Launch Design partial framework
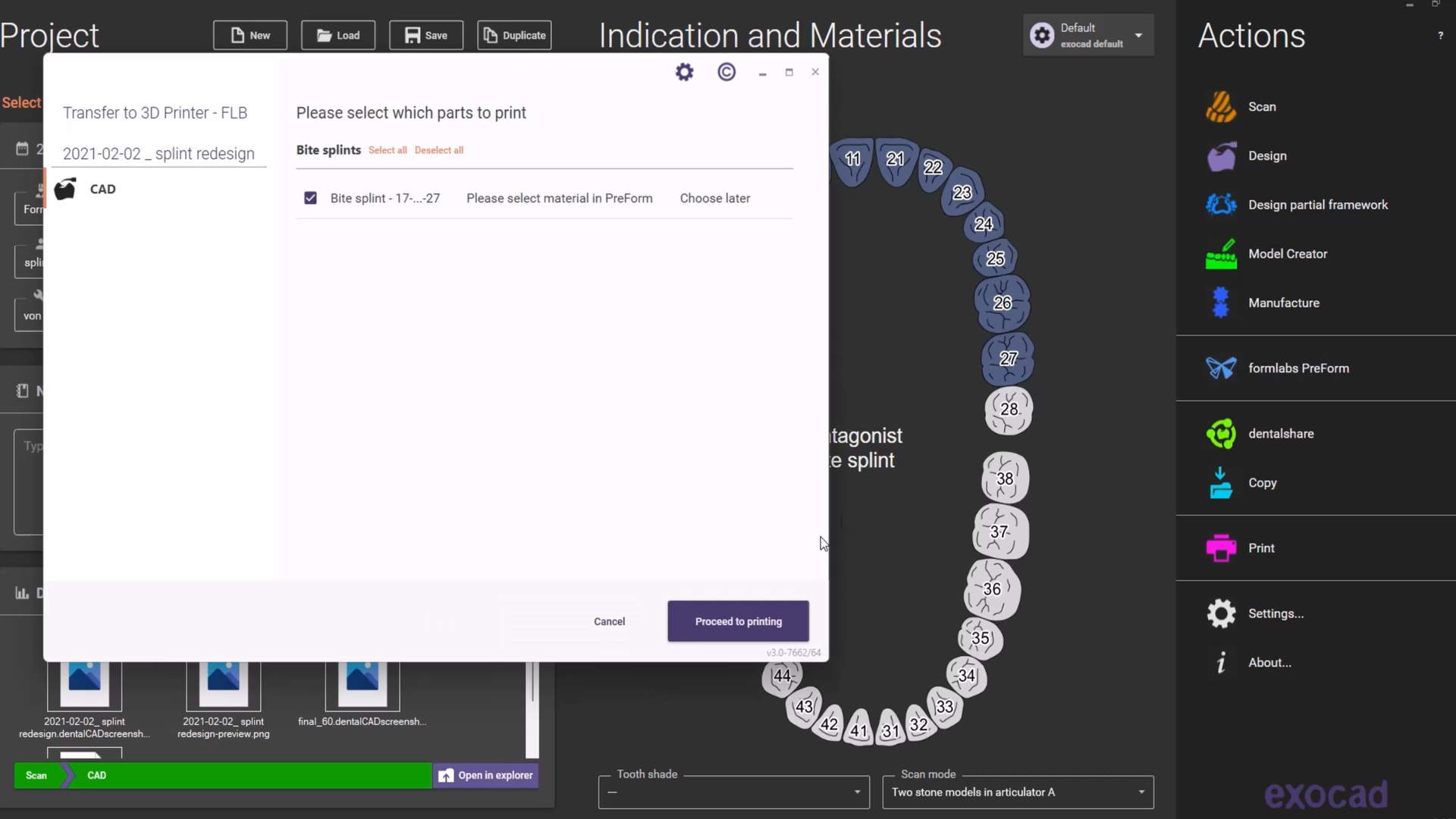 pyautogui.click(x=1317, y=205)
